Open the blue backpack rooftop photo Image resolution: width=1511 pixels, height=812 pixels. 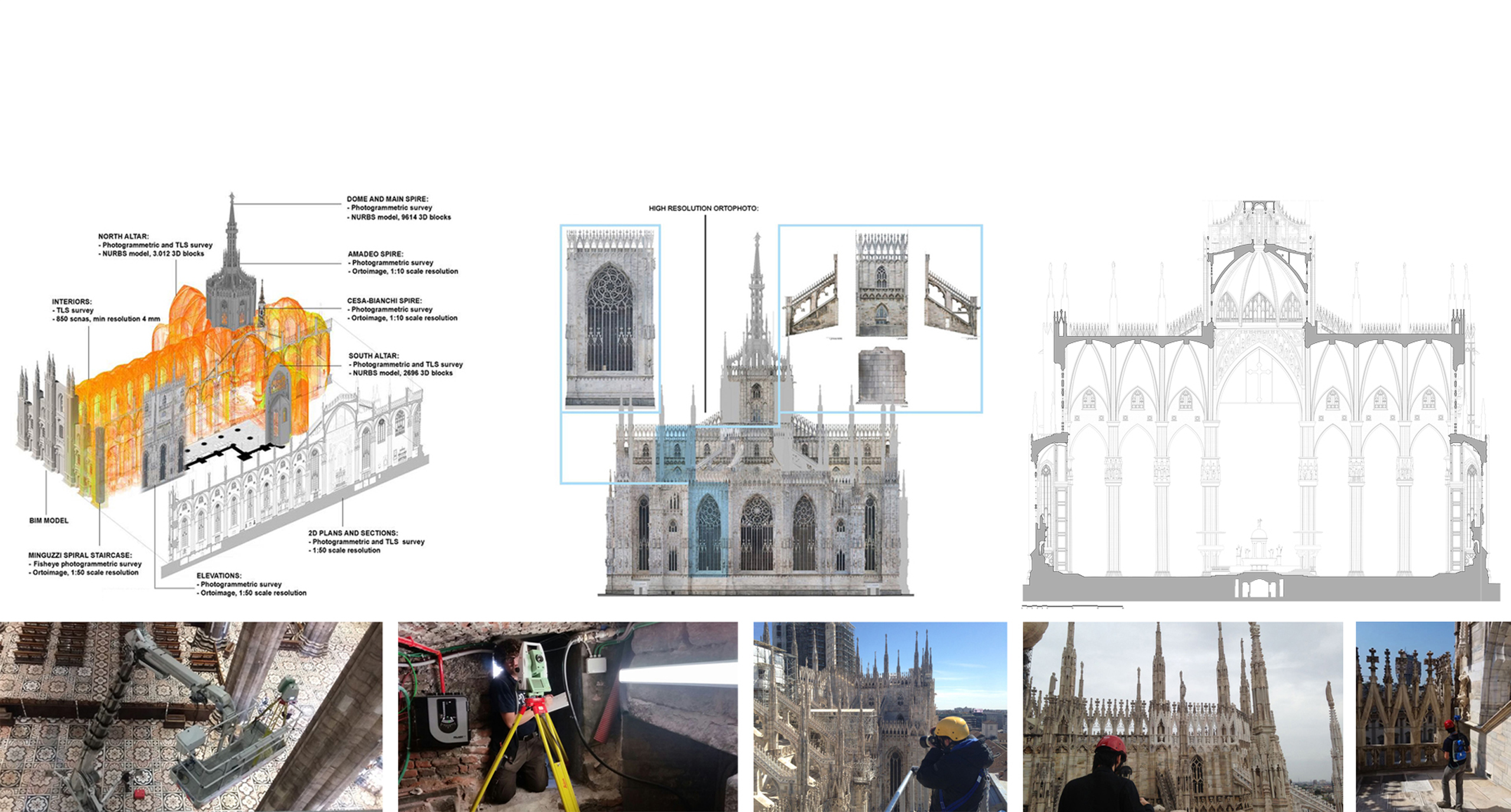click(x=1433, y=716)
